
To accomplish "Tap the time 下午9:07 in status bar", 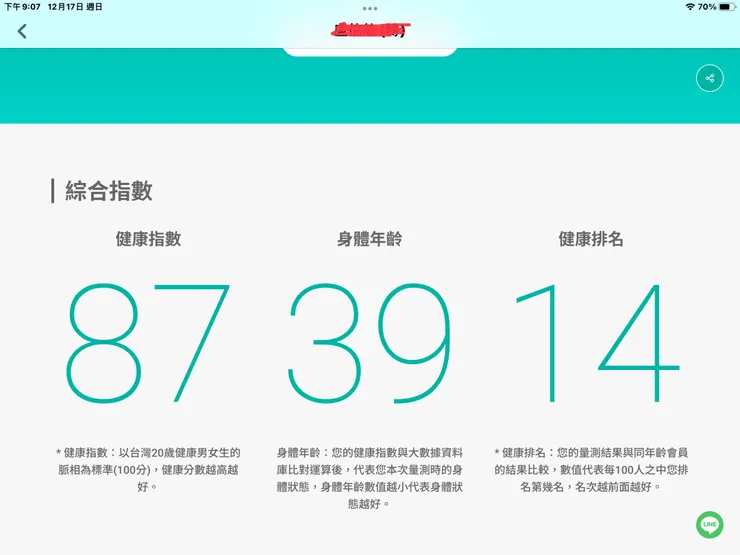I will [x=22, y=7].
